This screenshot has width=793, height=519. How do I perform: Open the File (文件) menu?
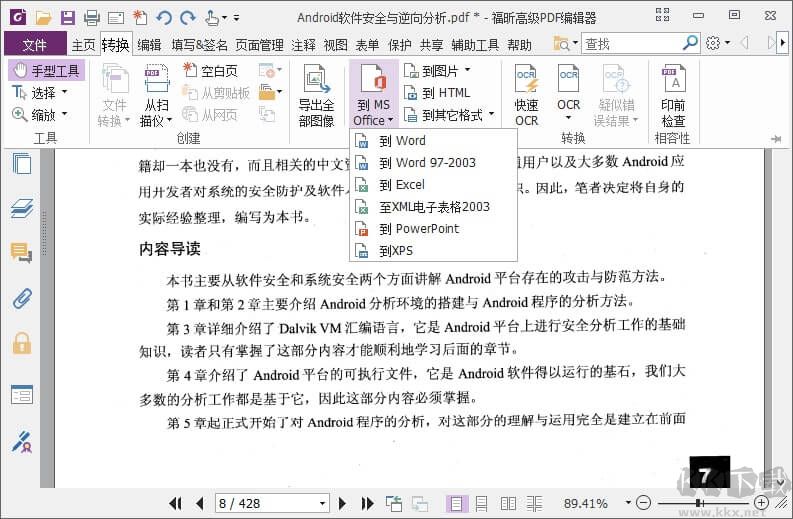pos(35,45)
